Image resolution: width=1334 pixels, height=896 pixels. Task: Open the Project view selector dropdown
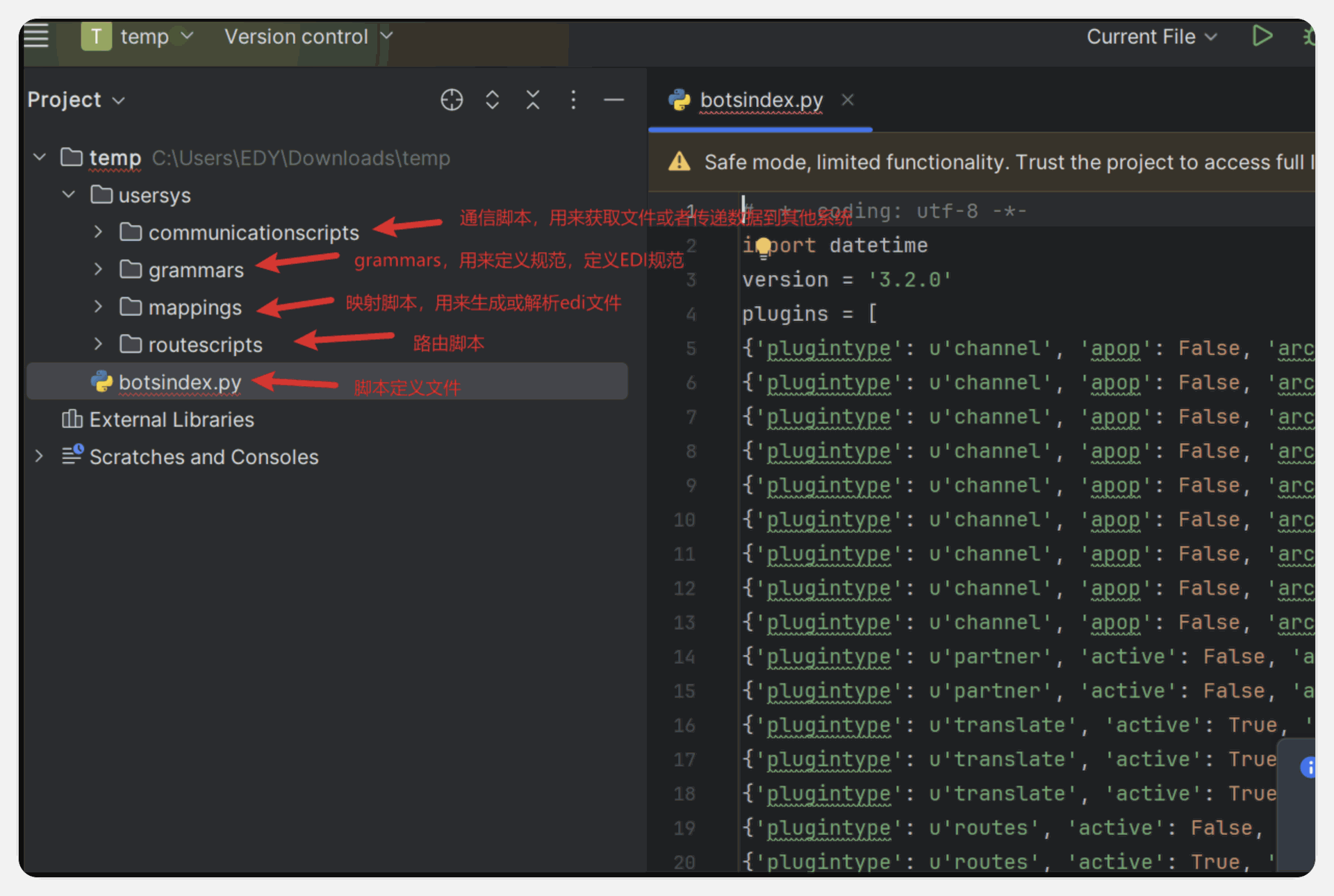click(x=76, y=100)
